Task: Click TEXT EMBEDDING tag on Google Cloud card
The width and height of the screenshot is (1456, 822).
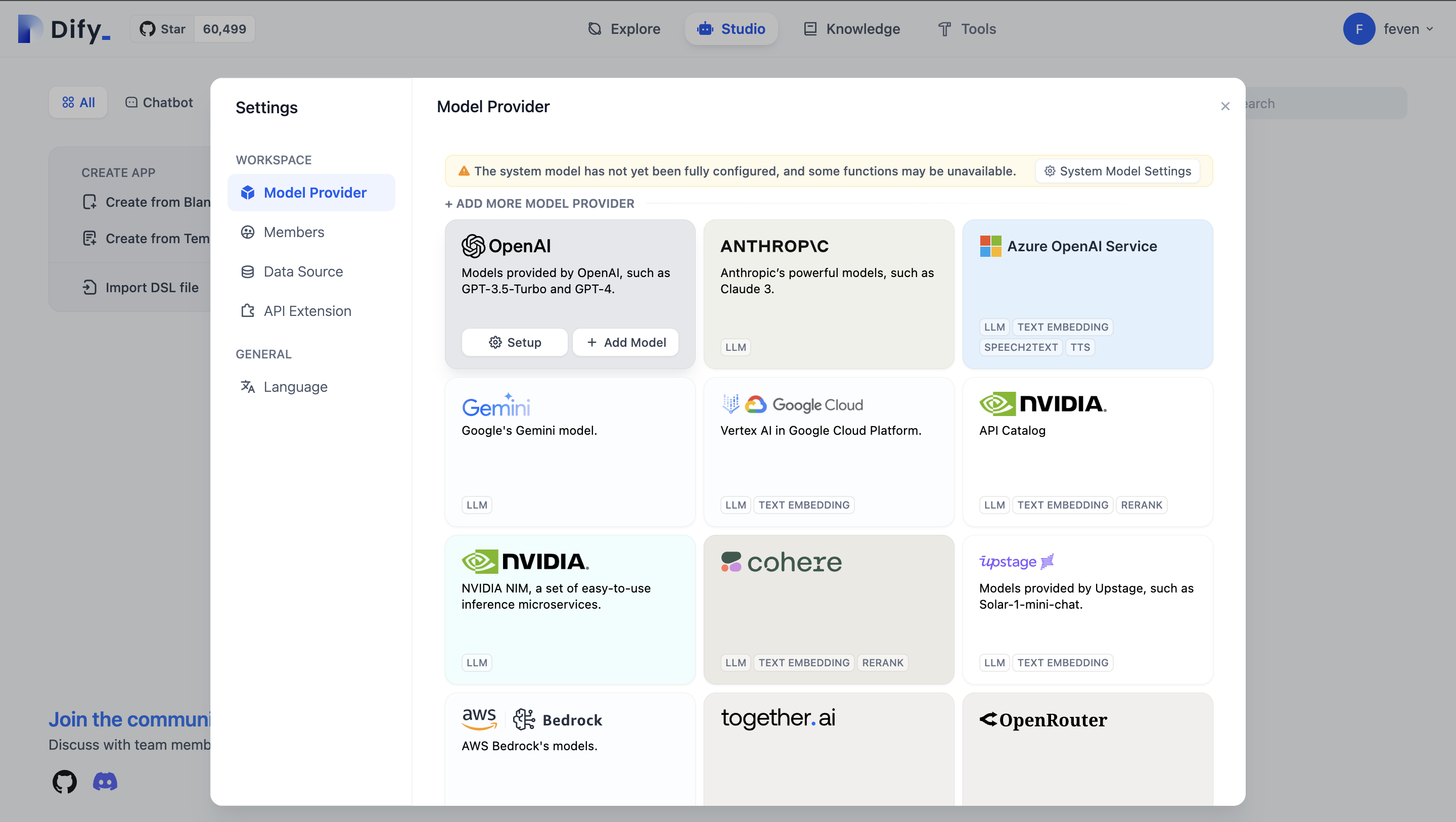Action: 804,505
